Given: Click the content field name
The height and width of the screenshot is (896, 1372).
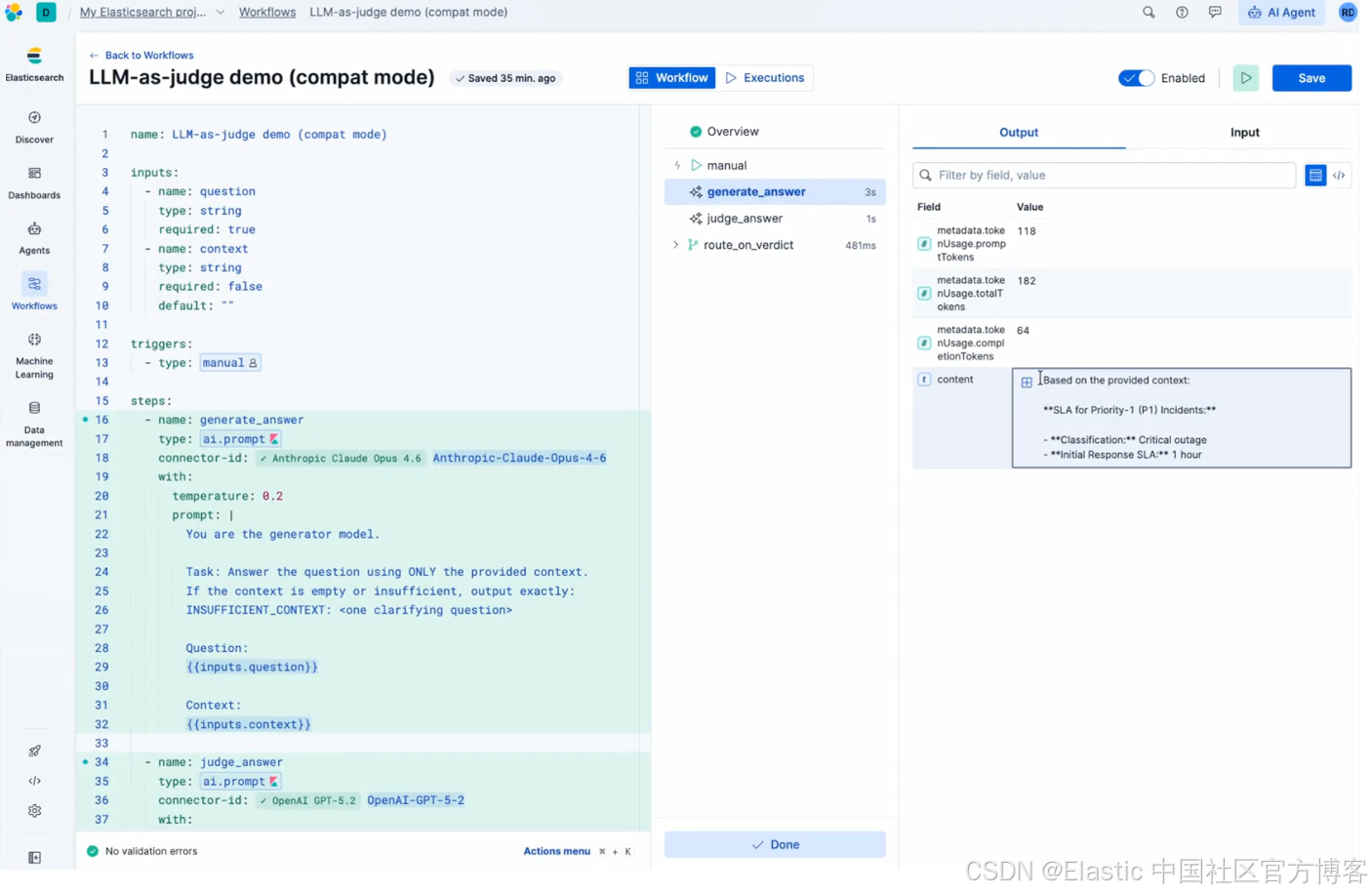Looking at the screenshot, I should [954, 380].
